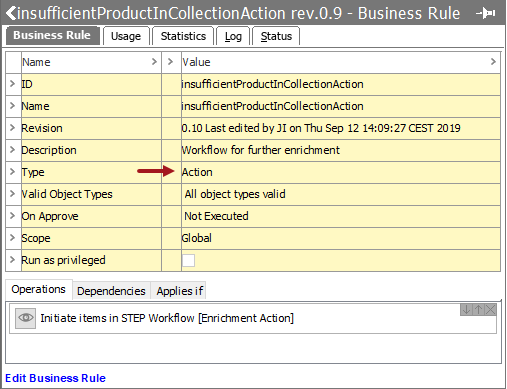
Task: Click the Name column header arrow
Action: [x=154, y=62]
